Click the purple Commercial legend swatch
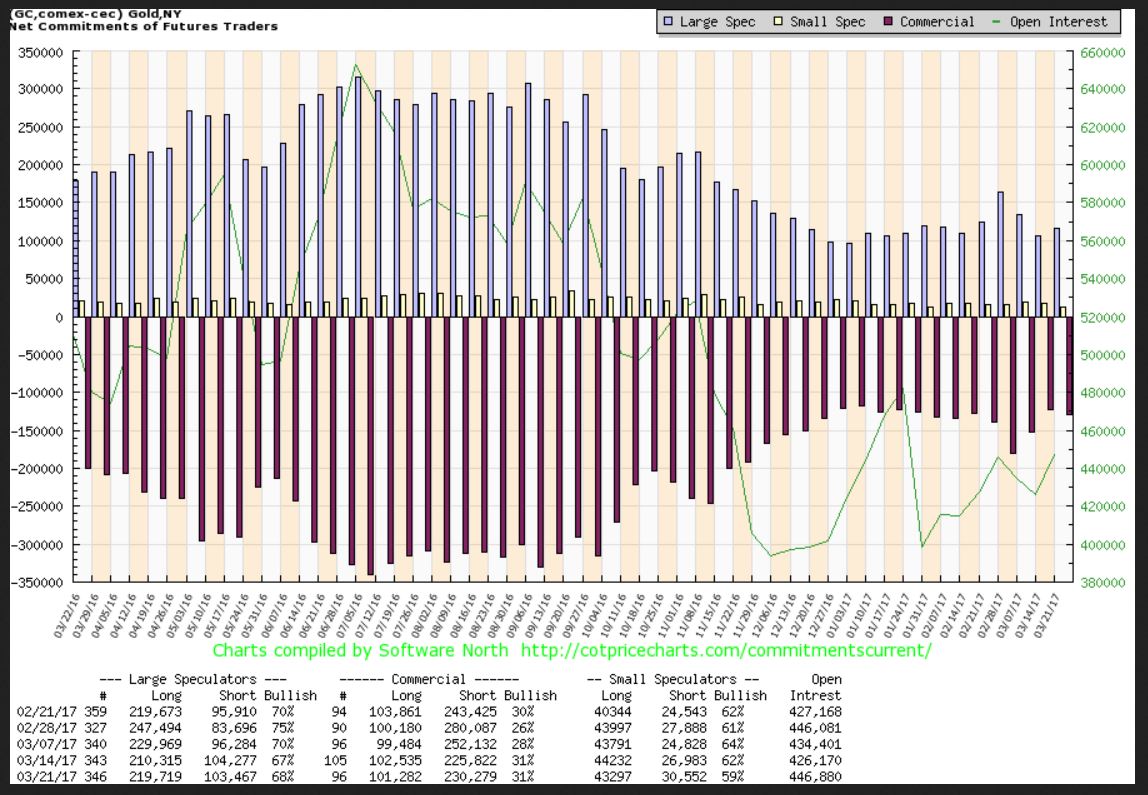Image resolution: width=1148 pixels, height=795 pixels. click(x=886, y=21)
